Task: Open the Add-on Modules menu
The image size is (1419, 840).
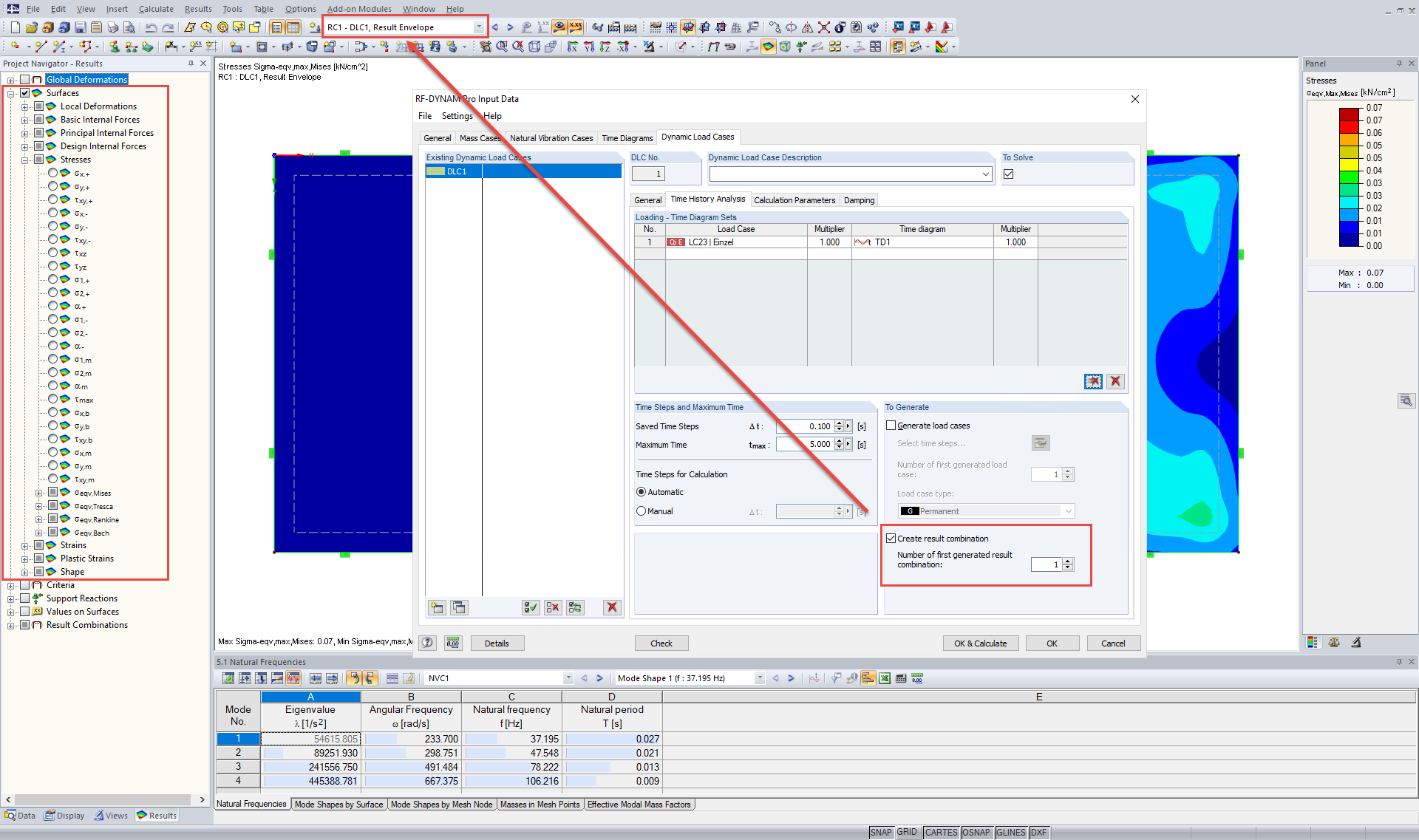Action: point(359,9)
